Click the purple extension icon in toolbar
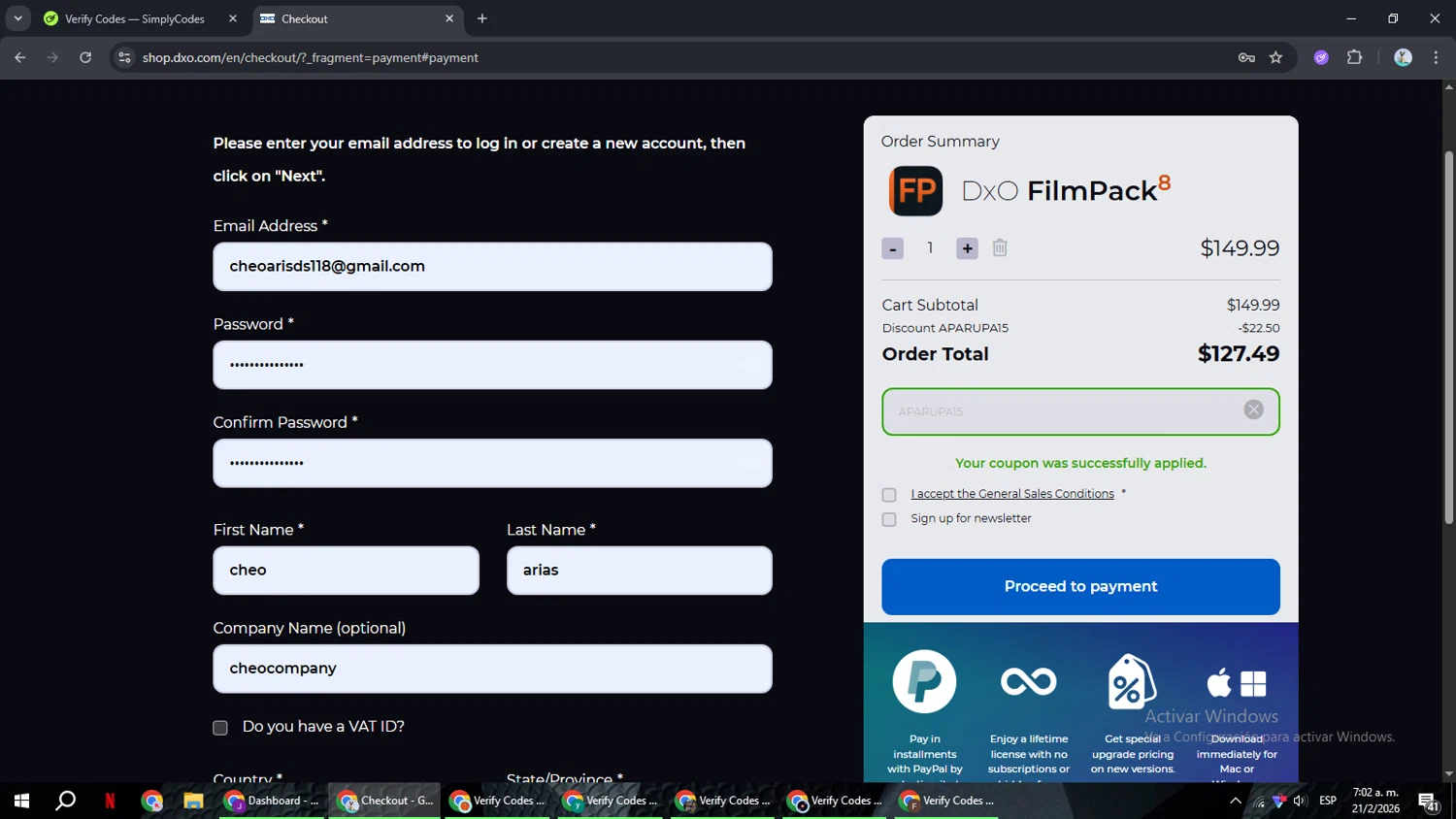1456x819 pixels. click(x=1321, y=57)
